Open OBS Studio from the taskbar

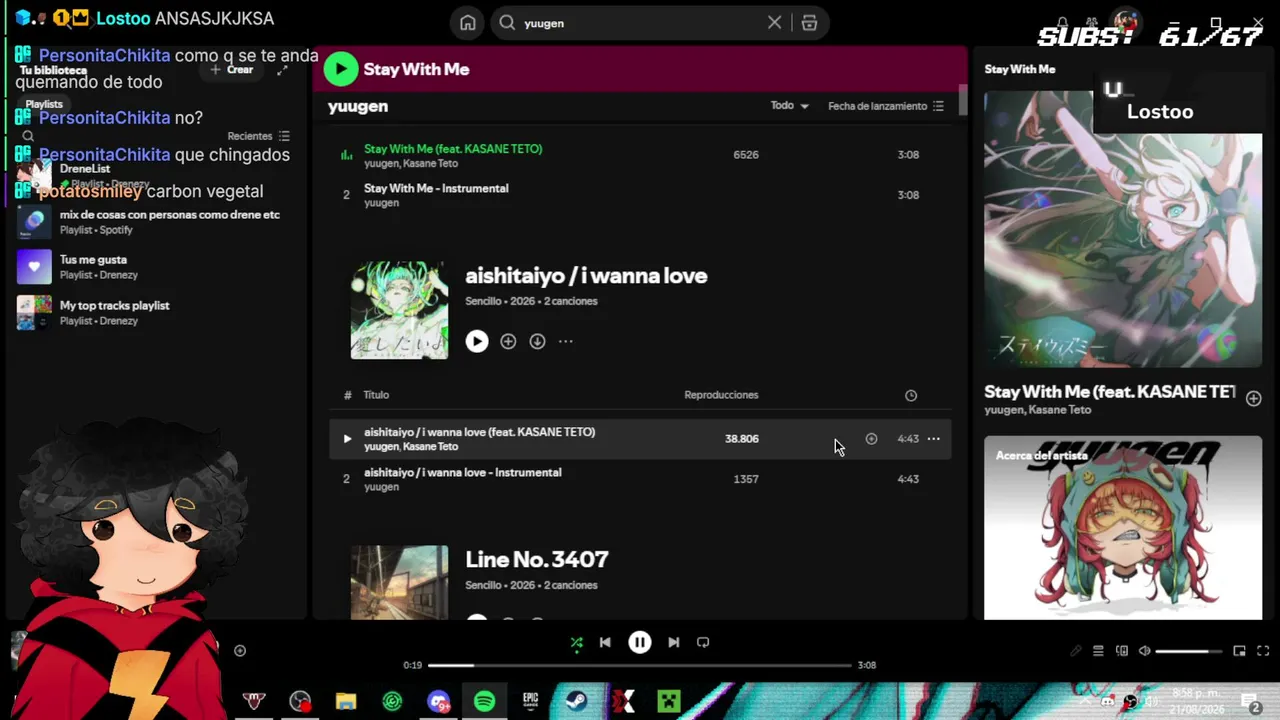pyautogui.click(x=300, y=702)
